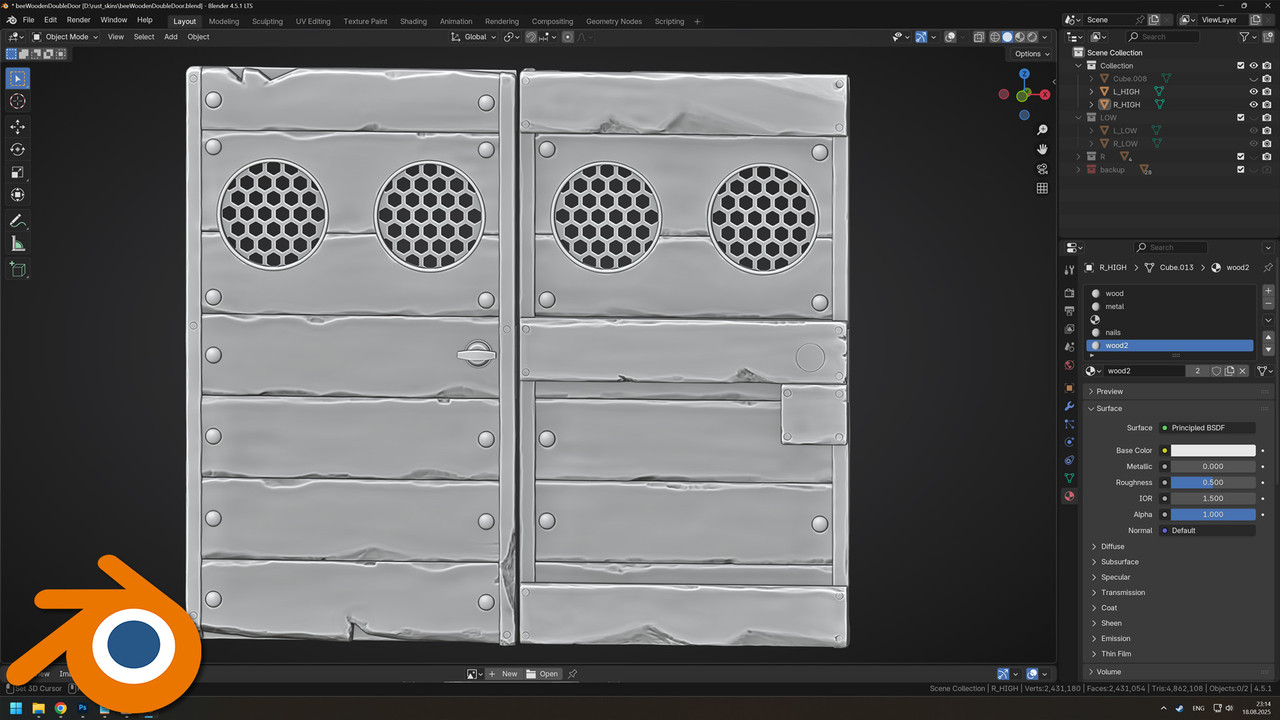Hide L_HIGH object with eye icon
This screenshot has width=1280, height=720.
click(x=1253, y=91)
